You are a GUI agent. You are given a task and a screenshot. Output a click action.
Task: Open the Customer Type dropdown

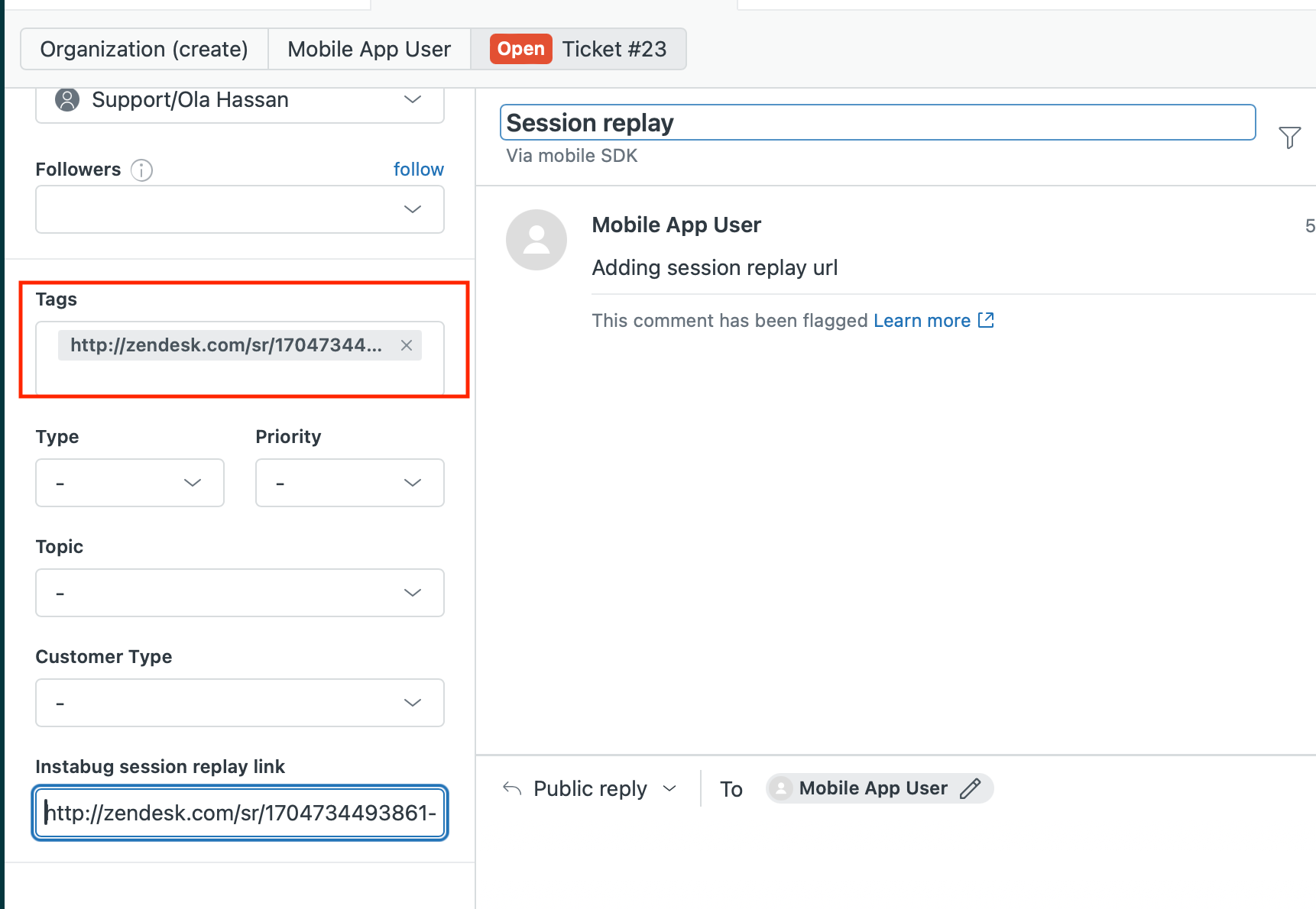(x=239, y=703)
